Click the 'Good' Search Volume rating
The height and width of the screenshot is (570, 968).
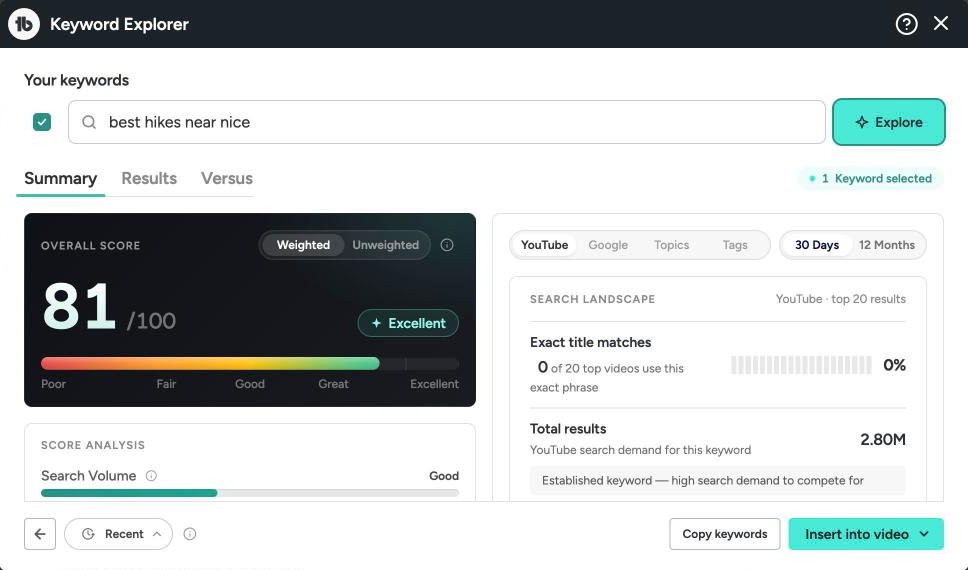444,476
